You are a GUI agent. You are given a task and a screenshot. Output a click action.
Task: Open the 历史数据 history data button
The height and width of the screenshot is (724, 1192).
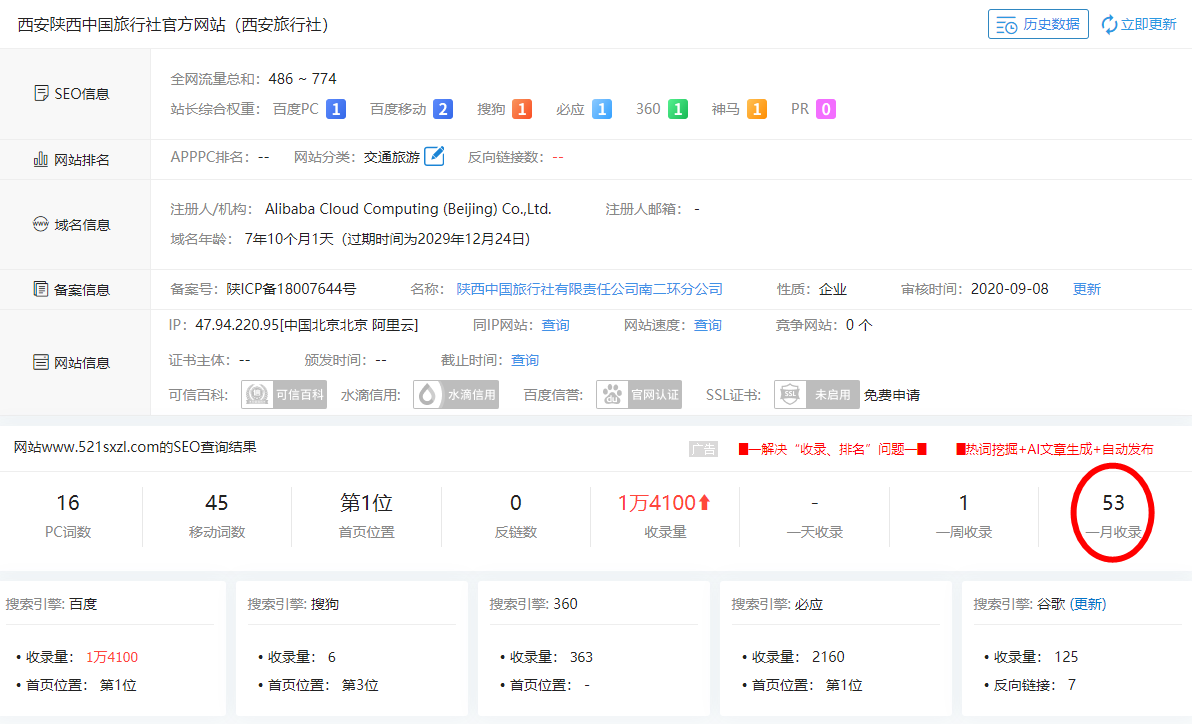tap(1038, 24)
